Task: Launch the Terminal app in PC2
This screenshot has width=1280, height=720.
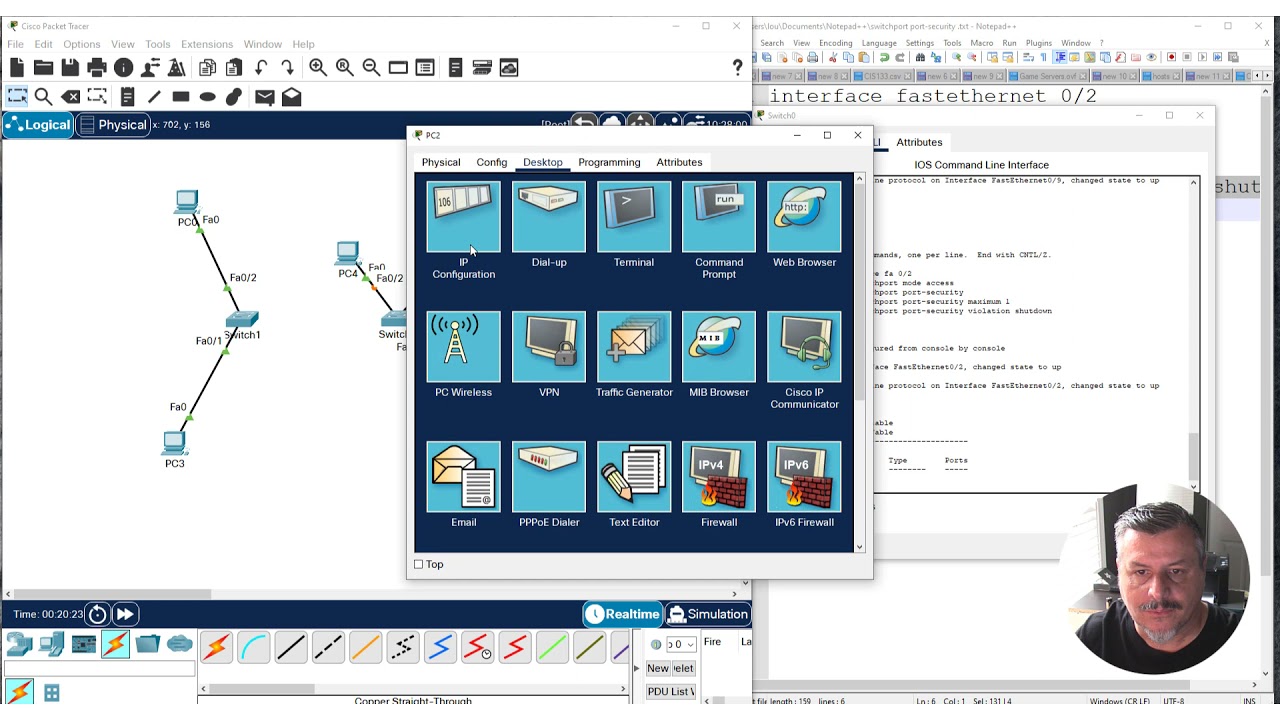Action: tap(634, 217)
